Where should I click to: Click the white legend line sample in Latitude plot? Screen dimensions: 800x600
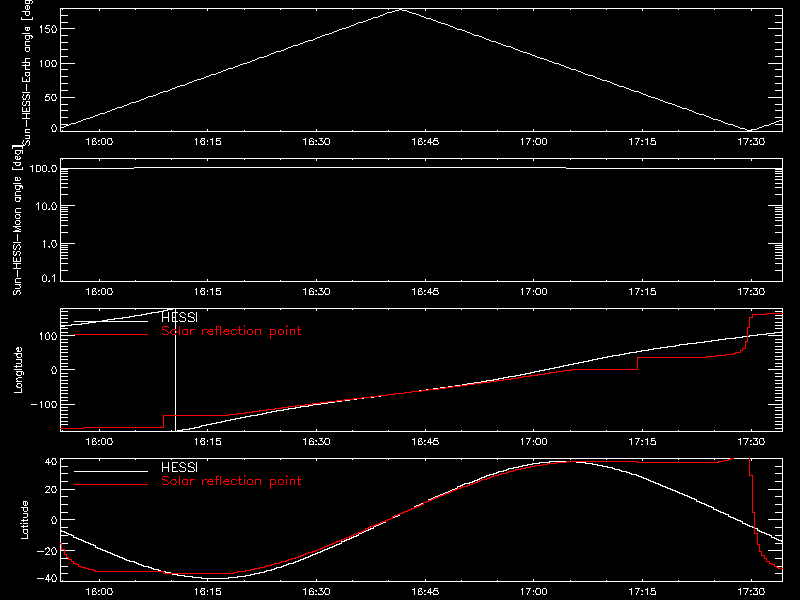[x=111, y=471]
